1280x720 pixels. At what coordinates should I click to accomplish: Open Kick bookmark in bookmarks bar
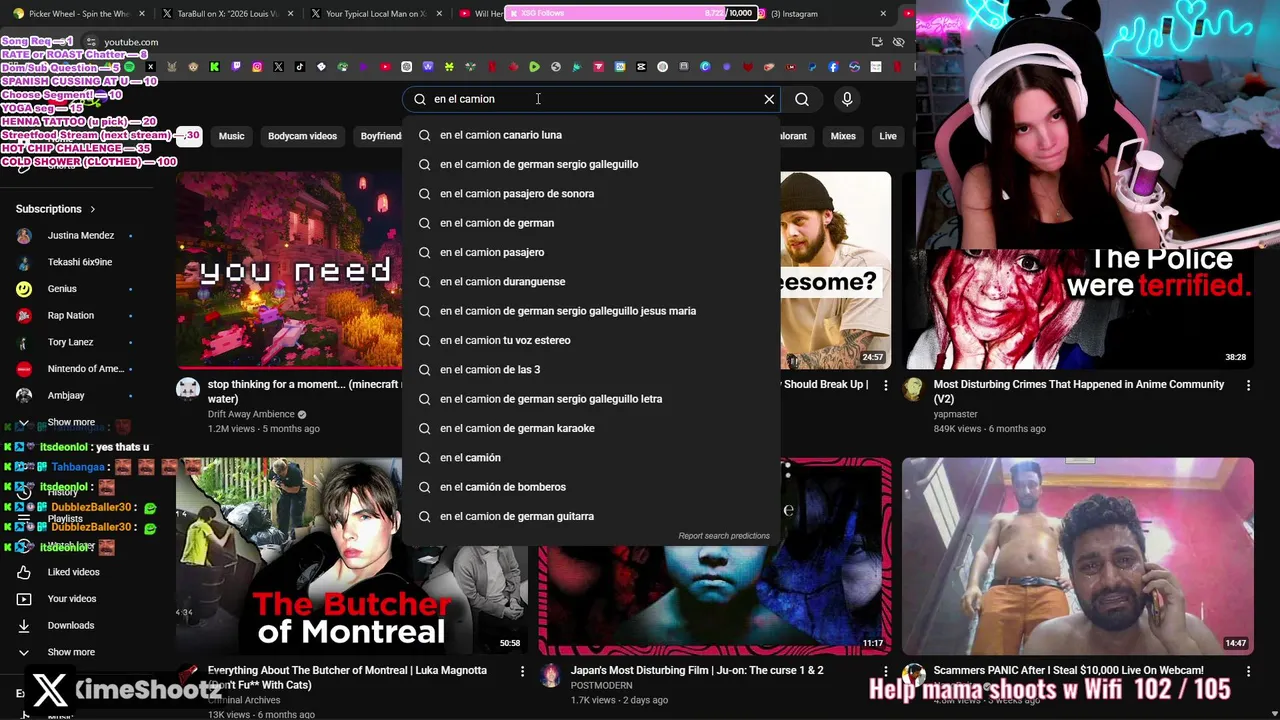214,67
